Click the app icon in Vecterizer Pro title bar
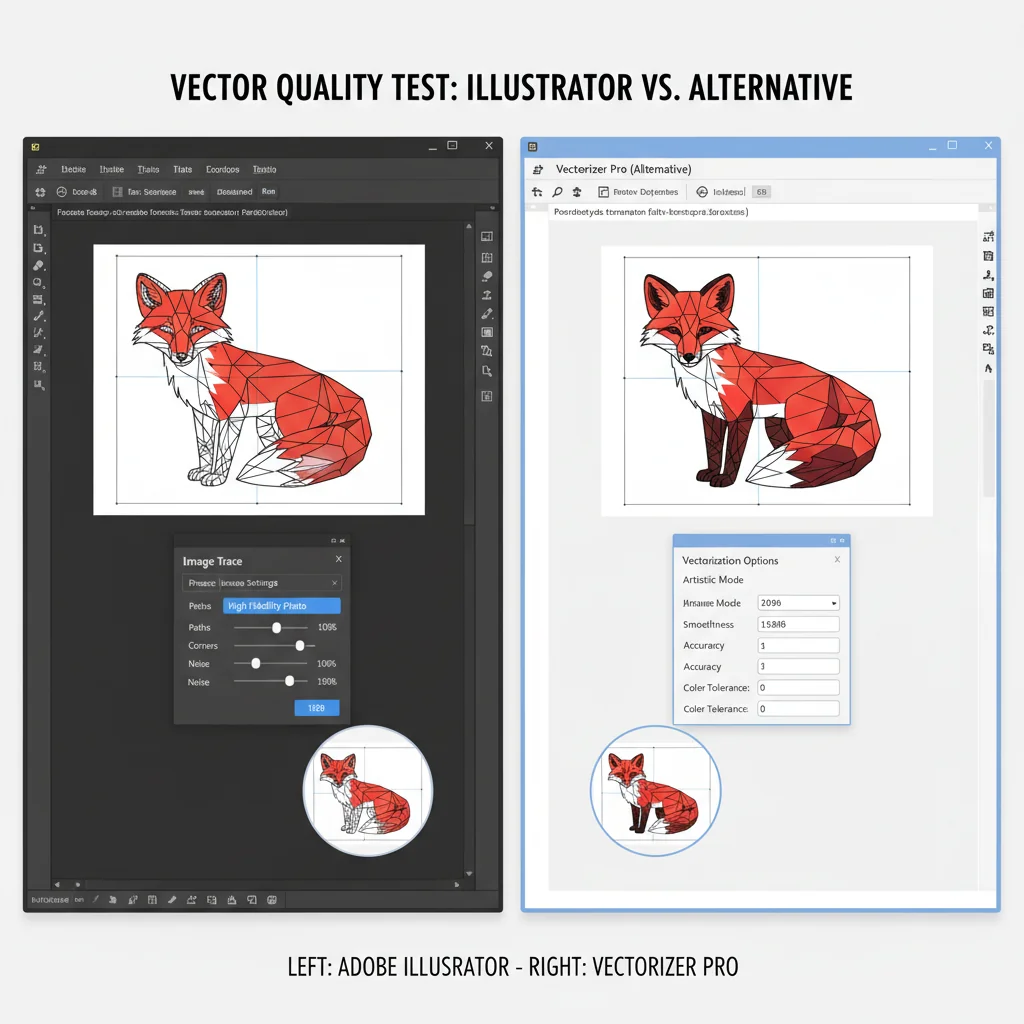Viewport: 1024px width, 1024px height. click(x=532, y=147)
